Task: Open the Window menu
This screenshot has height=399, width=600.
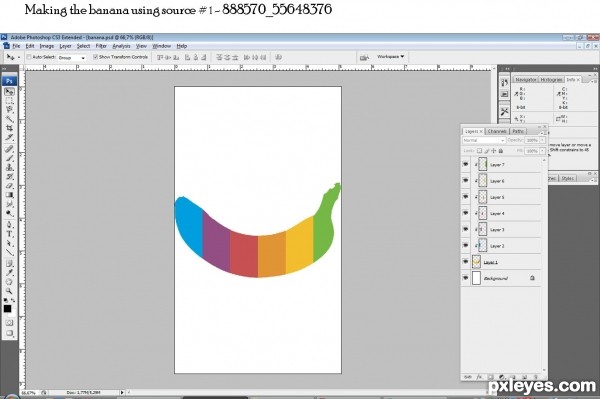Action: pos(161,46)
